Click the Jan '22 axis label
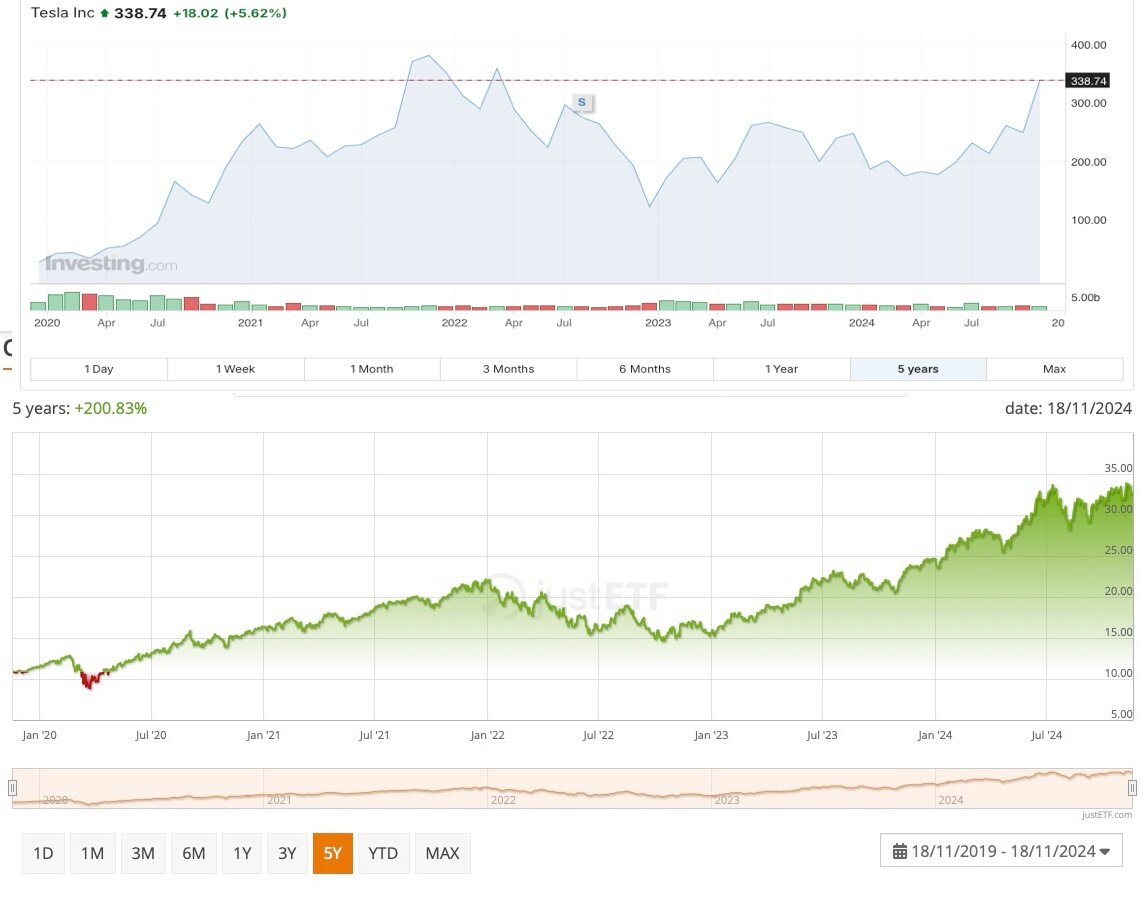Image resolution: width=1143 pixels, height=900 pixels. click(488, 735)
